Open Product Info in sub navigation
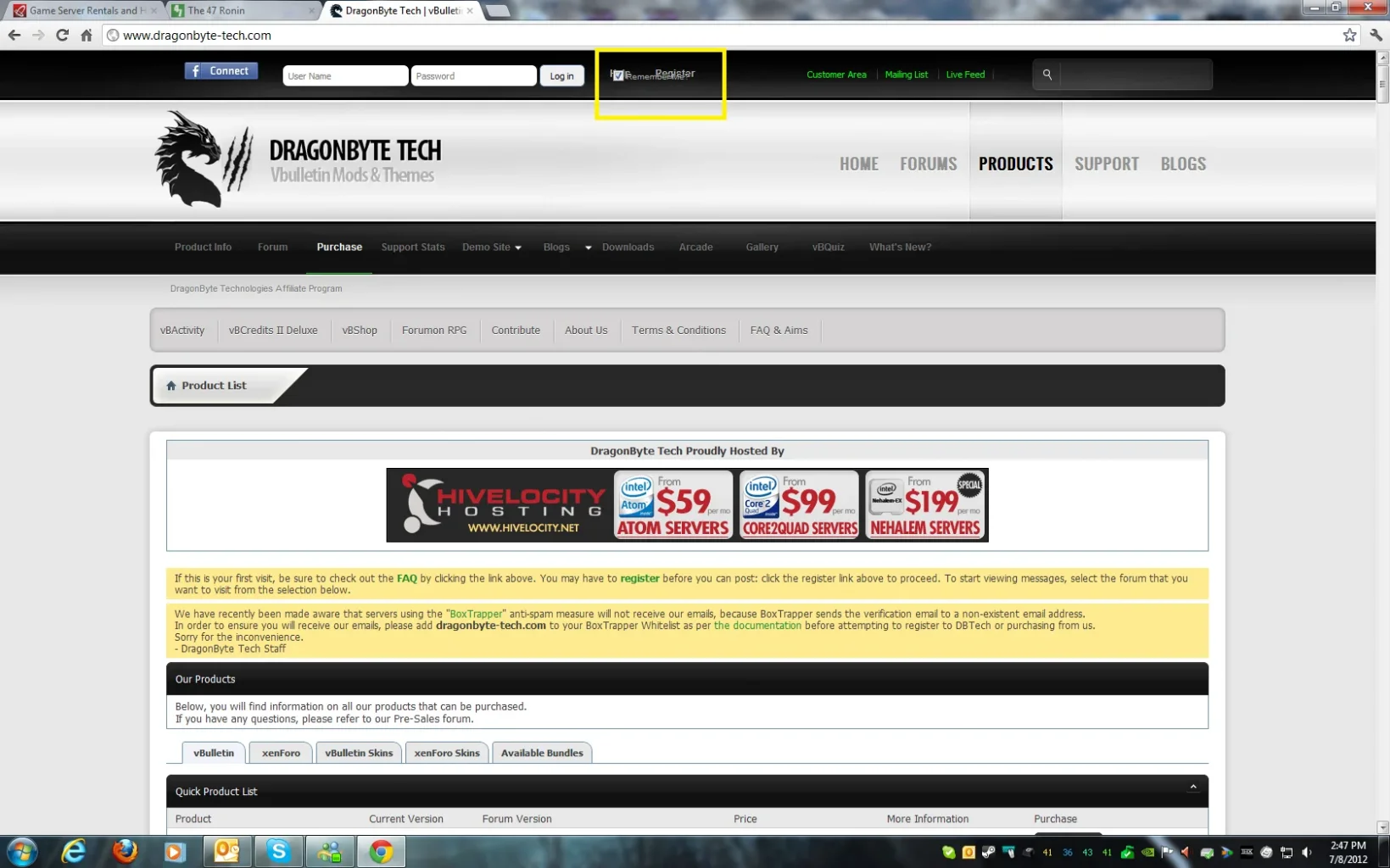The height and width of the screenshot is (868, 1390). point(203,247)
